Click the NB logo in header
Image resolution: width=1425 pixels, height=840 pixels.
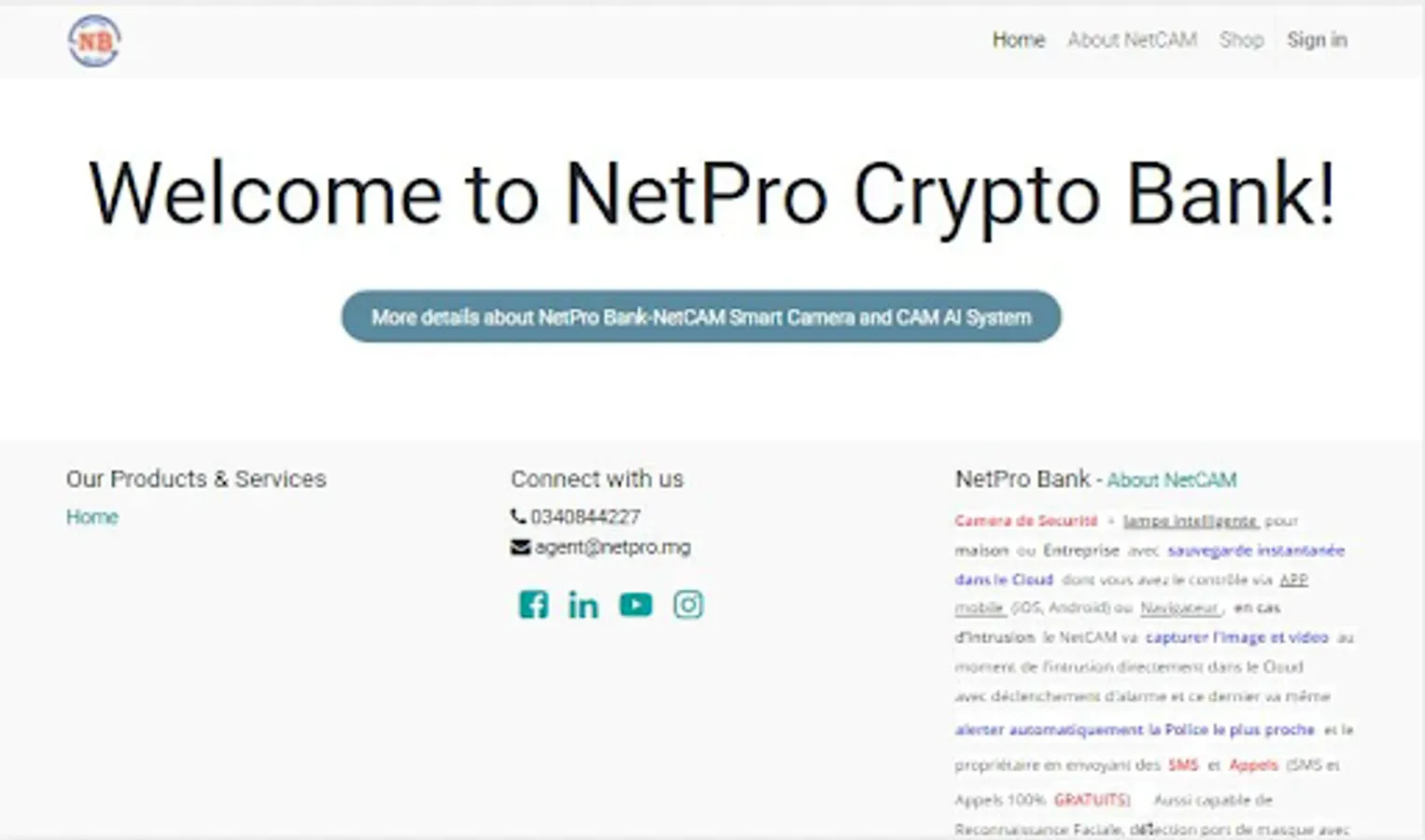click(94, 41)
